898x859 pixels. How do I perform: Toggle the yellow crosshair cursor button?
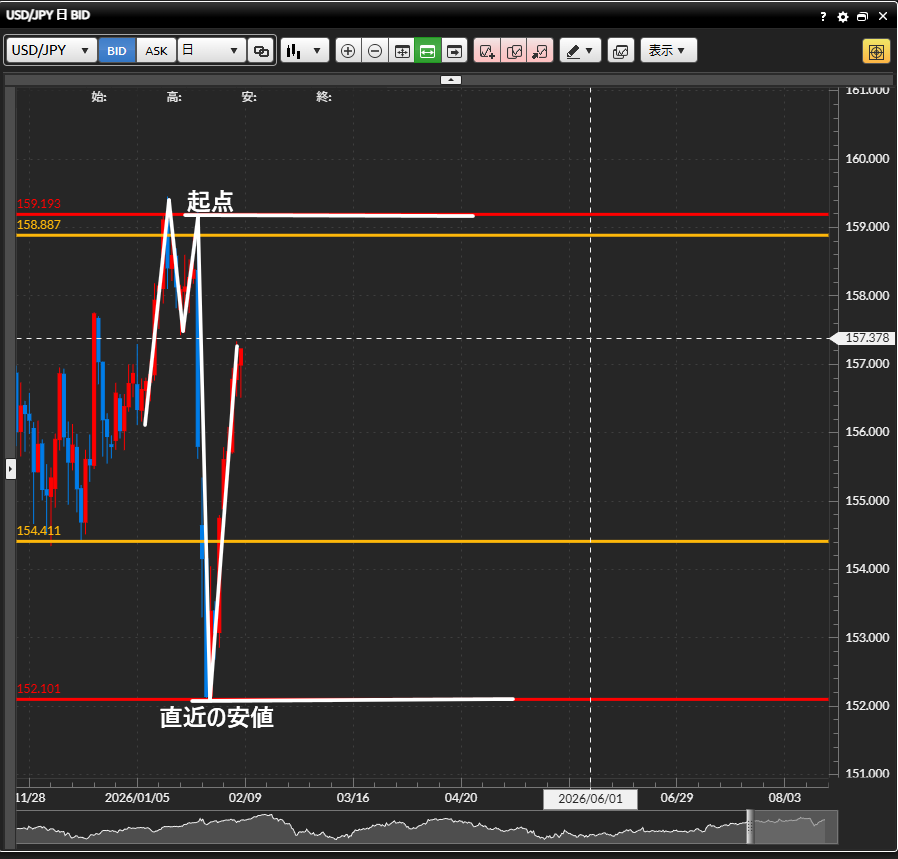(x=876, y=51)
